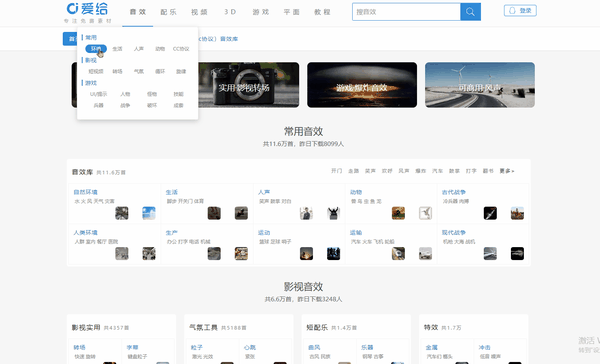Click the train thumbnail under 运输
Screen dimensions: 600x364
[398, 253]
